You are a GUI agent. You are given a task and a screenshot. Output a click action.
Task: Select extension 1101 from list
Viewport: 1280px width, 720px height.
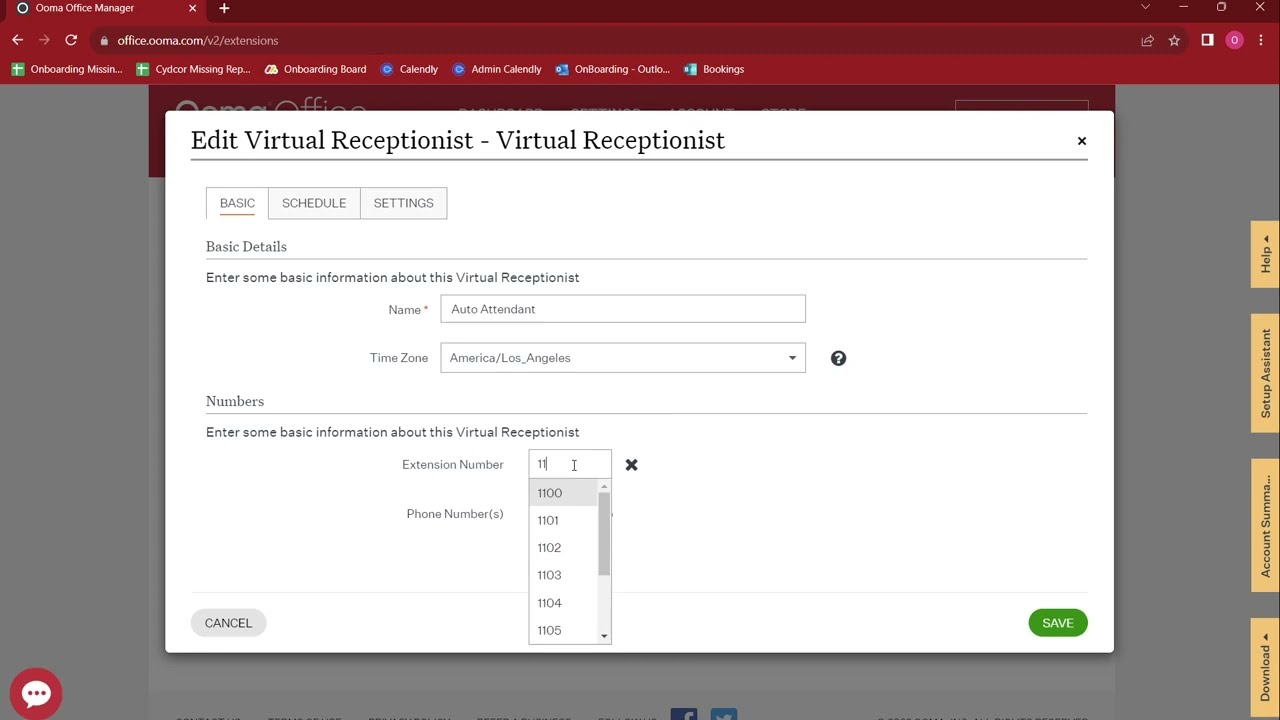(564, 520)
